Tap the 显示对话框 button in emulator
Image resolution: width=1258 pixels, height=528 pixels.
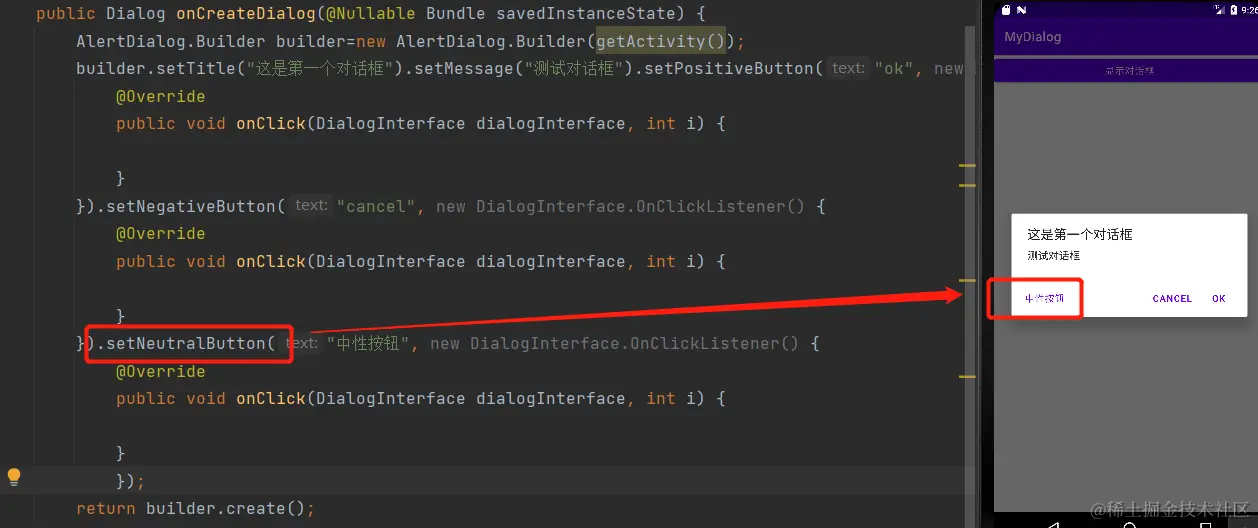click(1128, 71)
